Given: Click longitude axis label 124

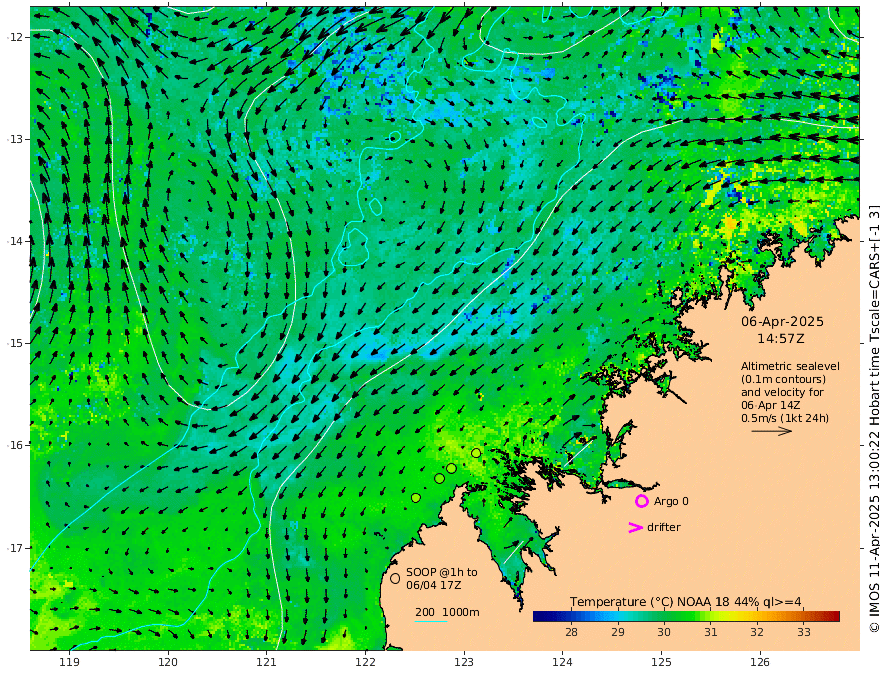Looking at the screenshot, I should coord(562,662).
